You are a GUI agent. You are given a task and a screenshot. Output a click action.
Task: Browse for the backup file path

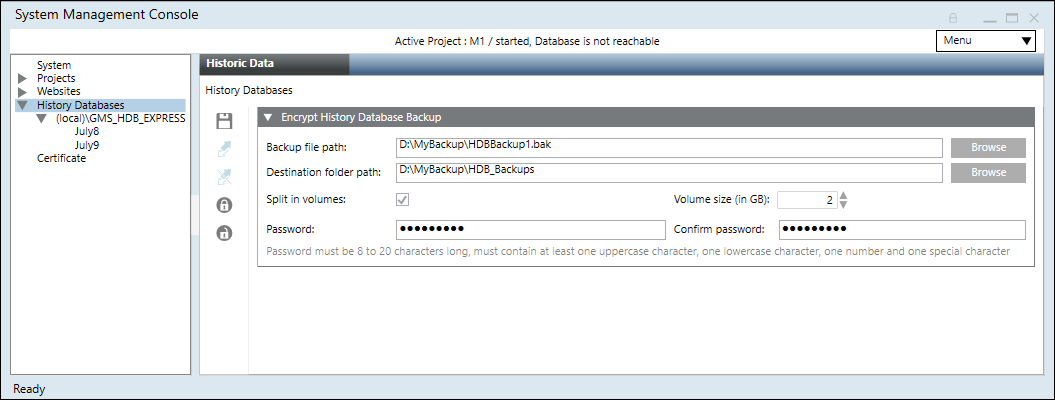pos(988,147)
